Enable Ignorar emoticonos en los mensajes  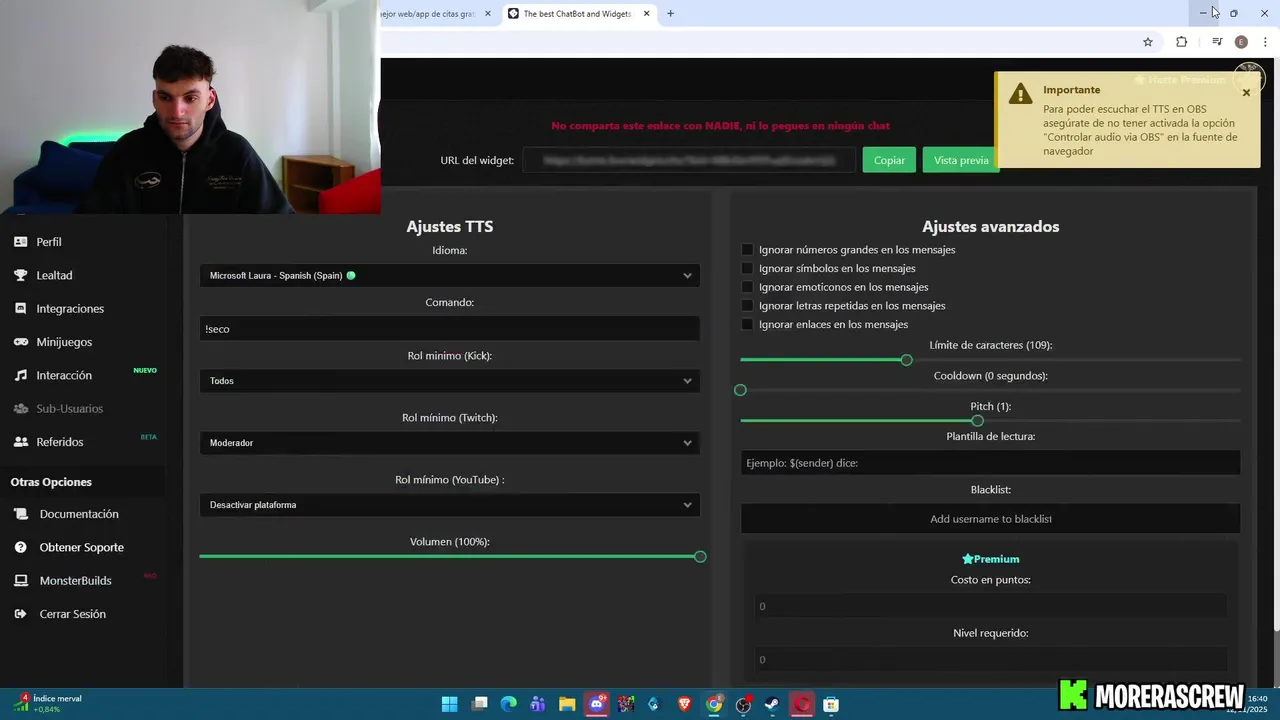(x=747, y=287)
